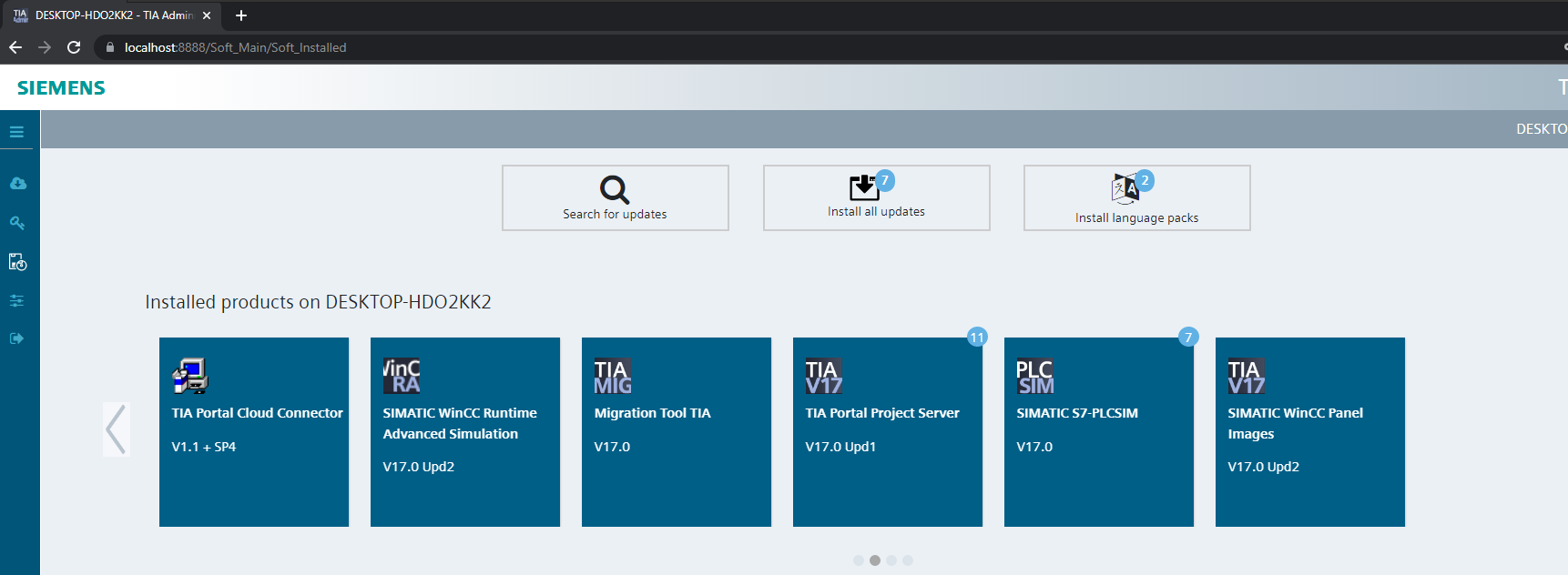Select the first carousel page dot
Image resolution: width=1568 pixels, height=575 pixels.
tap(859, 560)
